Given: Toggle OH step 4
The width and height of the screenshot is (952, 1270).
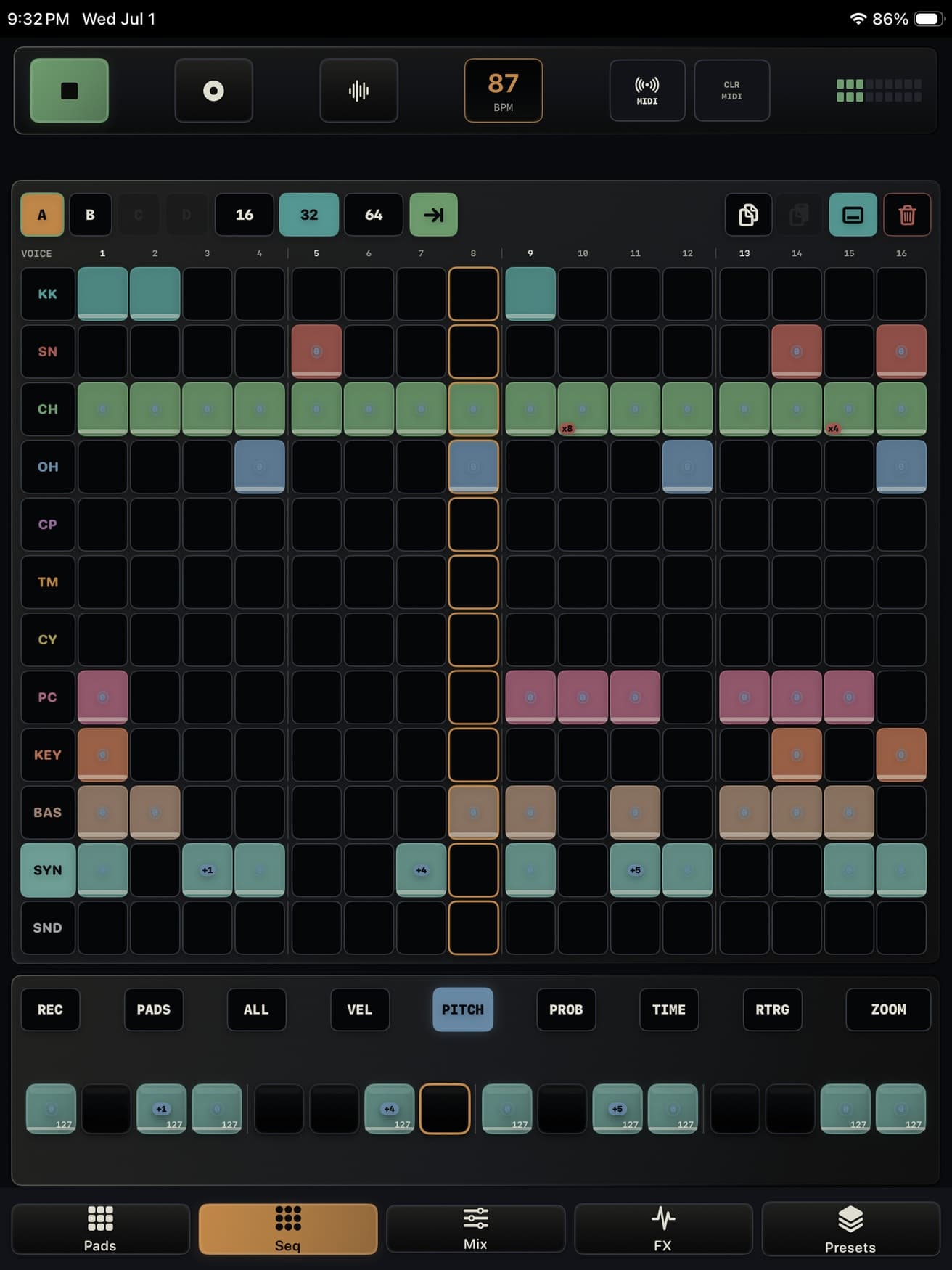Looking at the screenshot, I should click(x=260, y=467).
